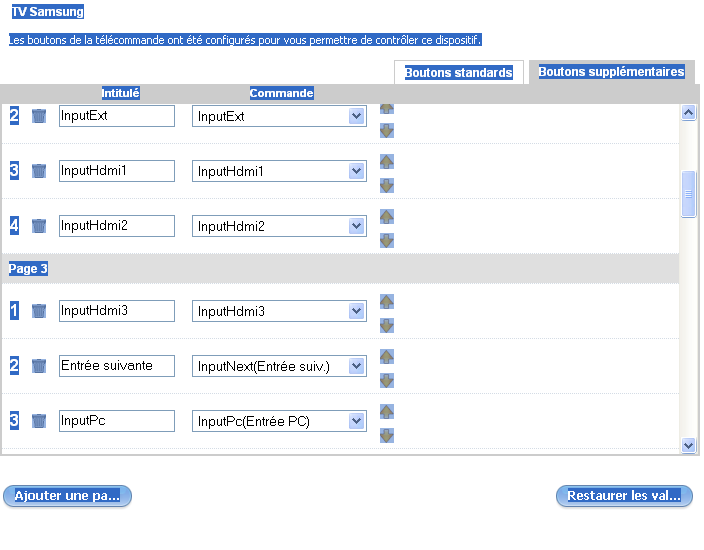Move the InputHdmi1 row up

click(x=387, y=162)
